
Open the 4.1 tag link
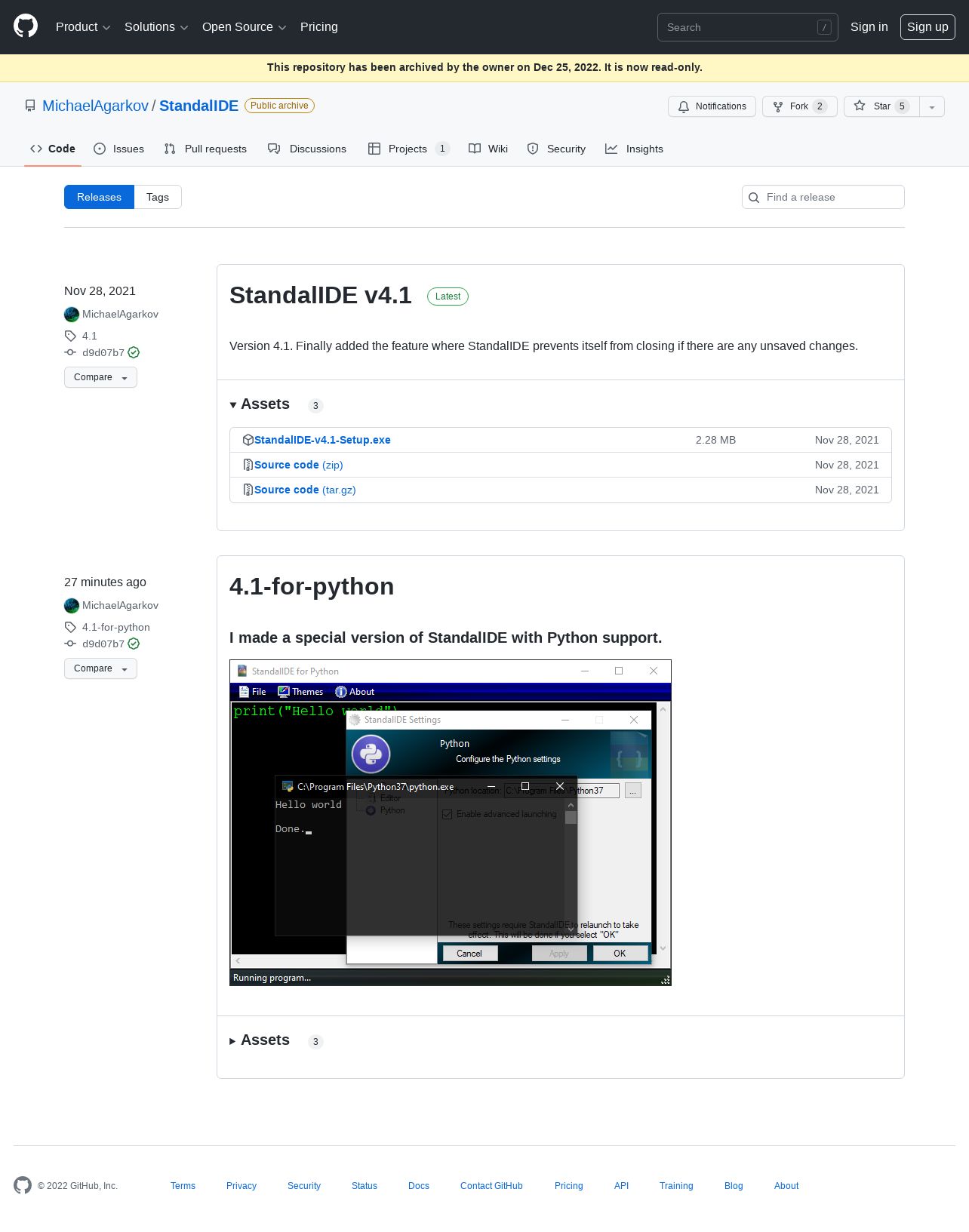89,336
